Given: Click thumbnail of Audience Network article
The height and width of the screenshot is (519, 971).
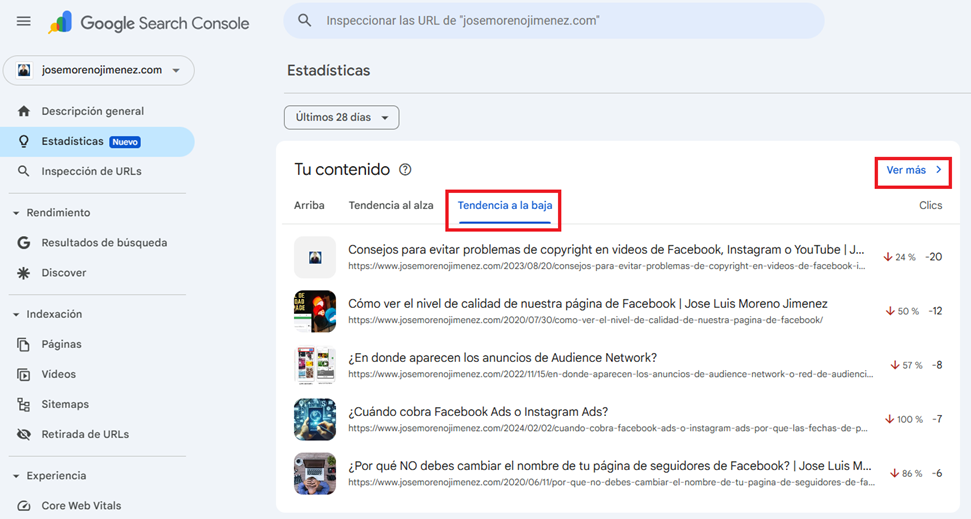Looking at the screenshot, I should pyautogui.click(x=314, y=365).
